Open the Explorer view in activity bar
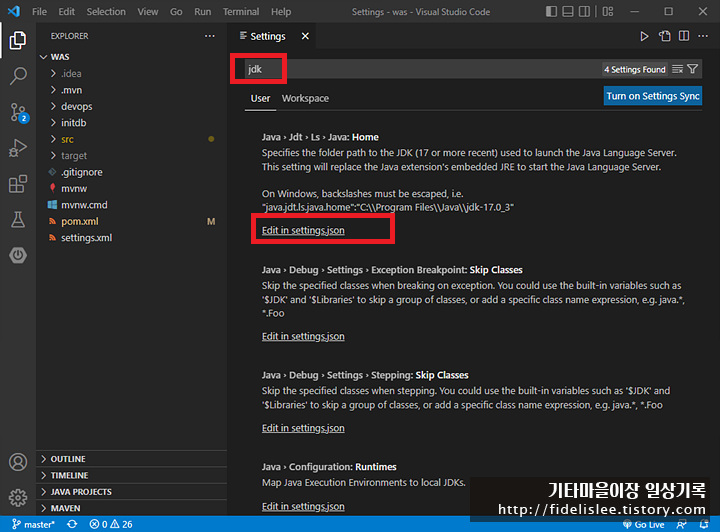 click(x=18, y=40)
